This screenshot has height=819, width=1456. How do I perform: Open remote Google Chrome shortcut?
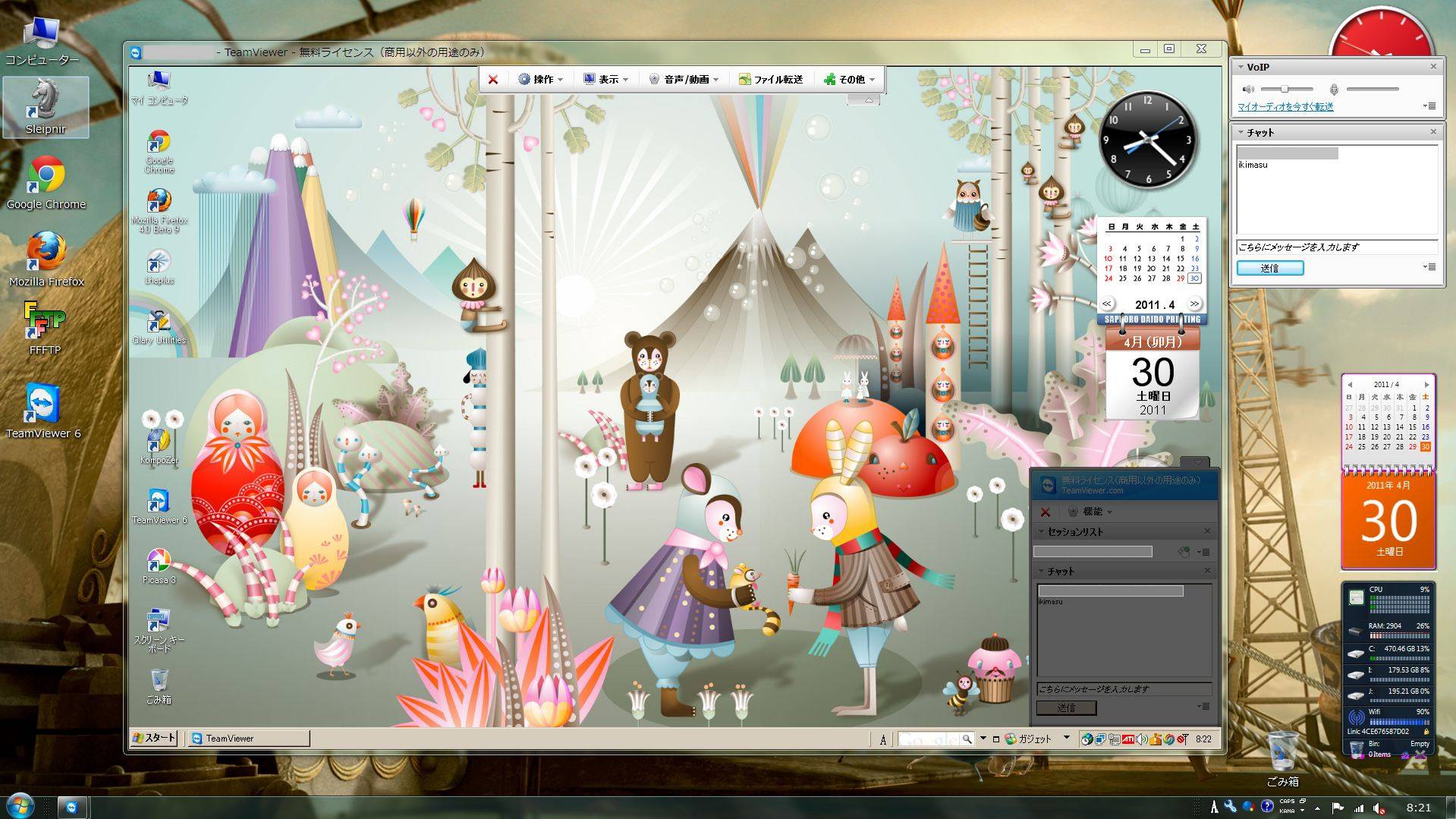click(x=159, y=152)
